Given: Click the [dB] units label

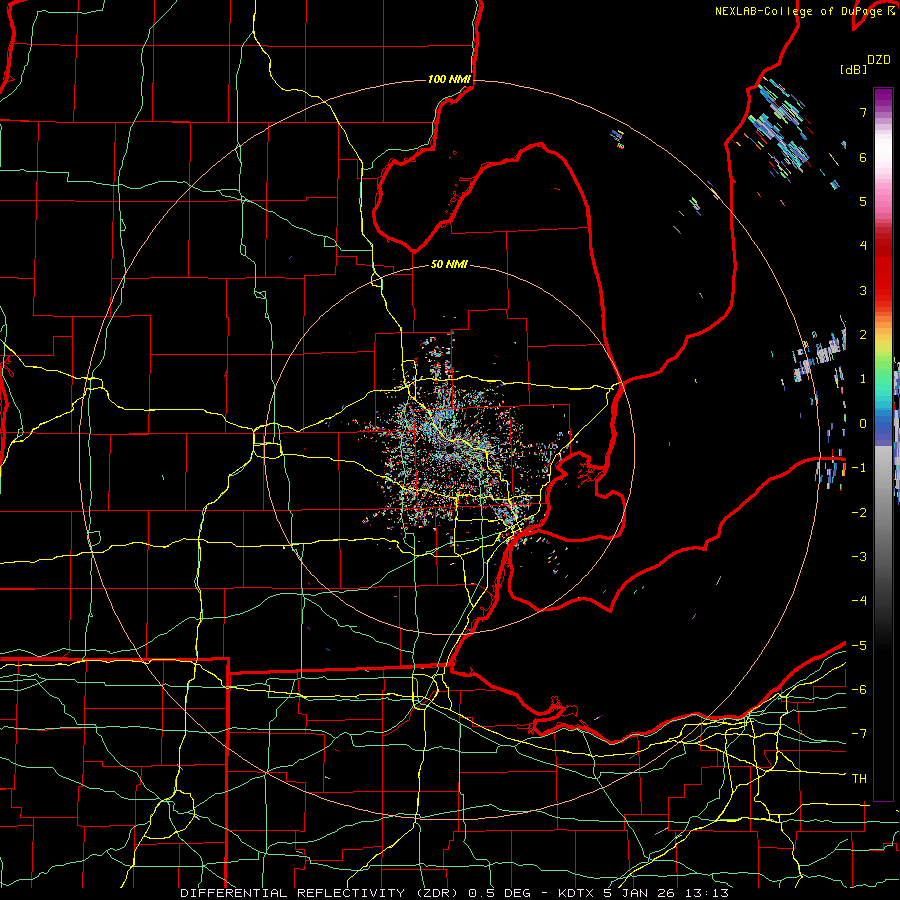Looking at the screenshot, I should click(x=854, y=69).
